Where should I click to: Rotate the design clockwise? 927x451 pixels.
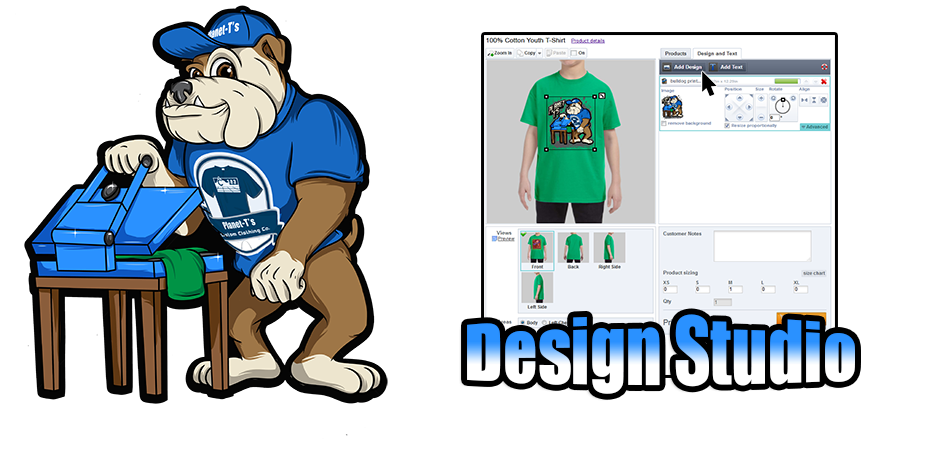793,98
